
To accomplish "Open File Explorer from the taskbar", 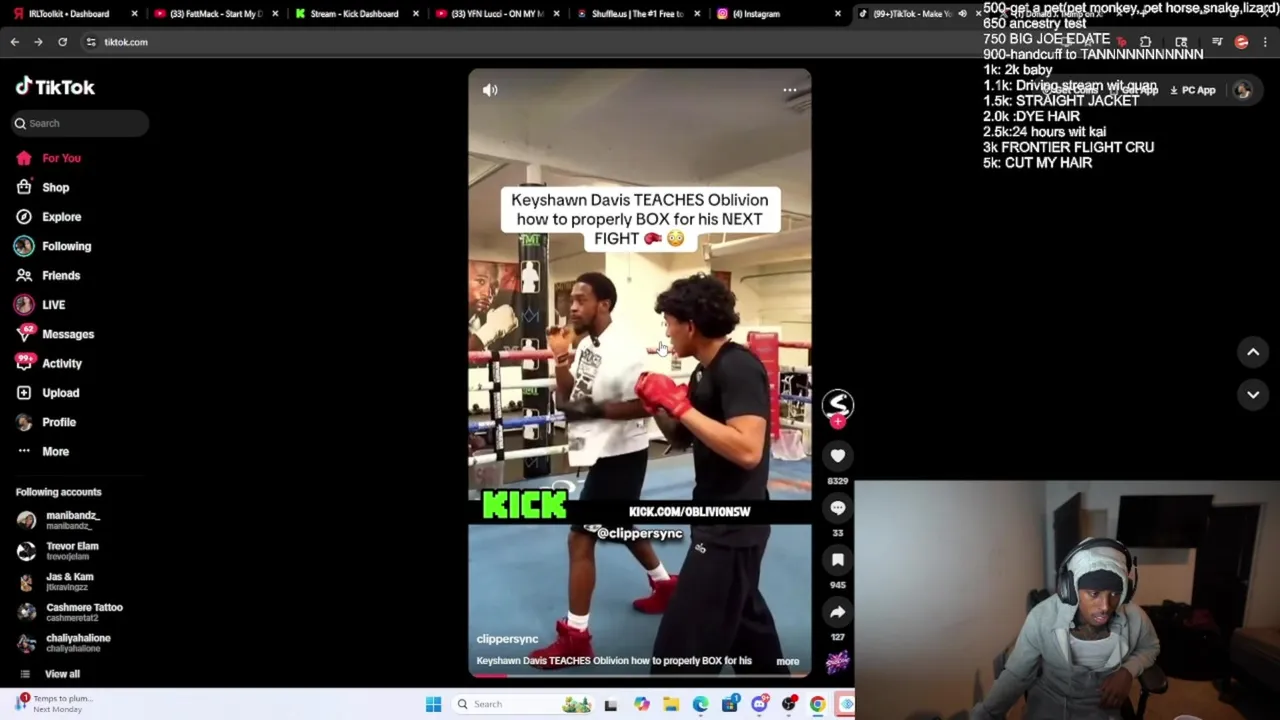I will [671, 704].
